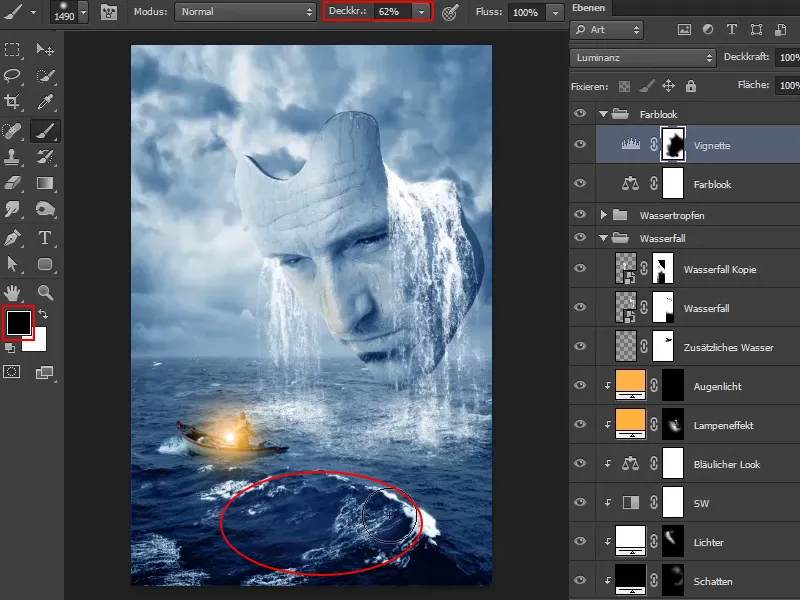This screenshot has width=800, height=600.
Task: Reset default foreground/background colors
Action: click(10, 348)
